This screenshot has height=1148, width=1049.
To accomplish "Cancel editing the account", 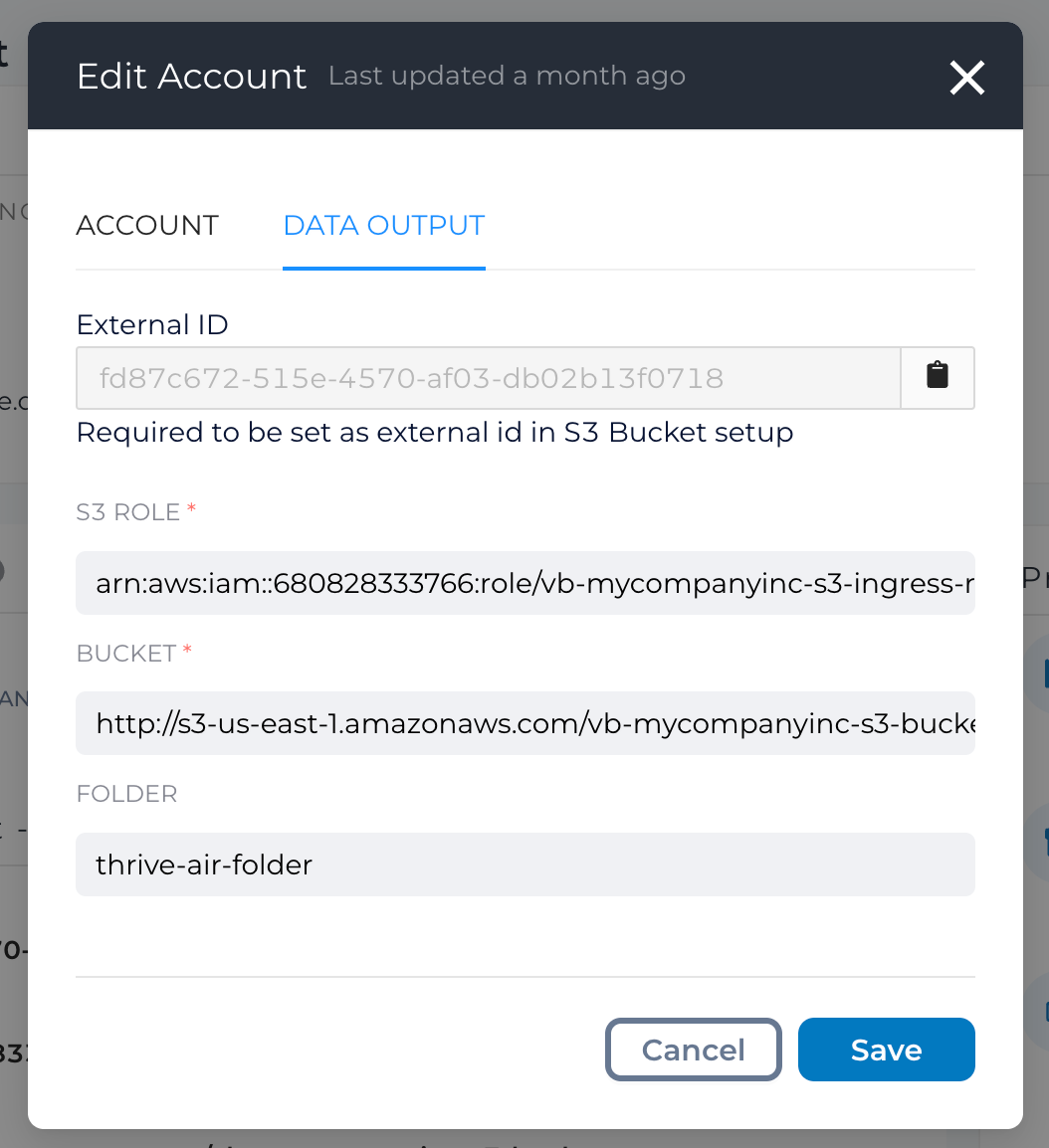I will (x=693, y=1050).
